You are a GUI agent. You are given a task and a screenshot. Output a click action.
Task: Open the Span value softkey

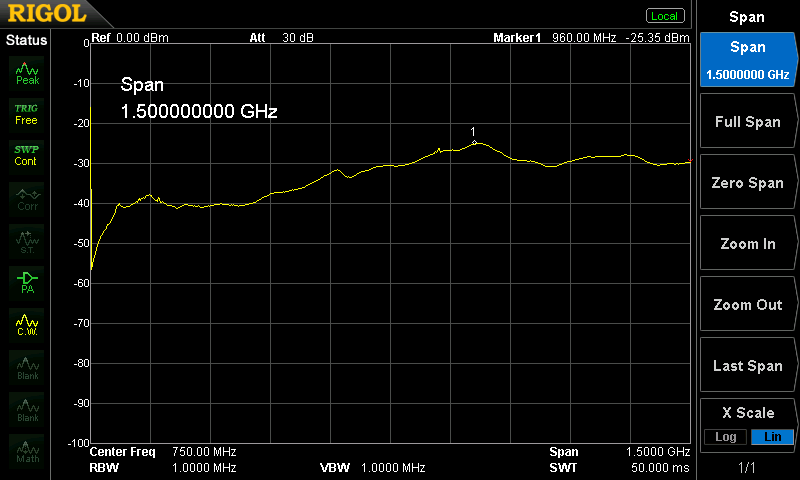tap(747, 60)
